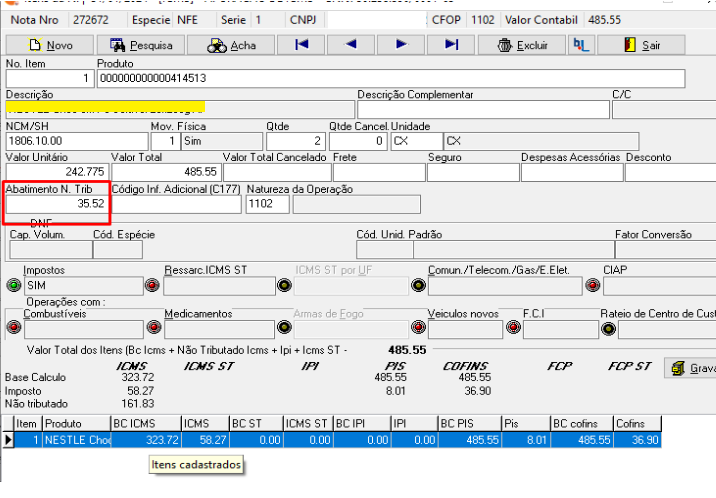The image size is (716, 498).
Task: Toggle the ICMS ST por UF indicator
Action: (284, 285)
